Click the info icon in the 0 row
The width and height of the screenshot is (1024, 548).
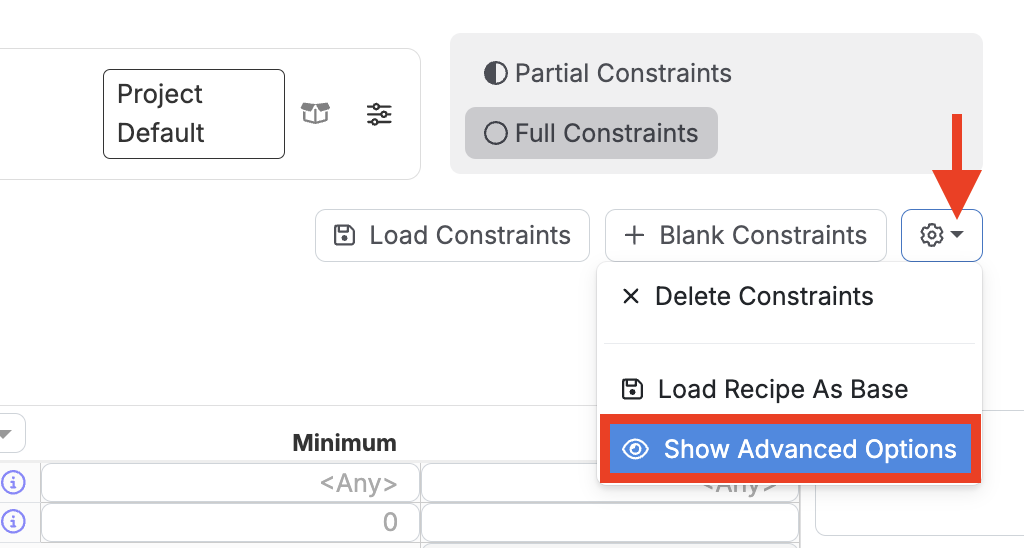(x=14, y=521)
